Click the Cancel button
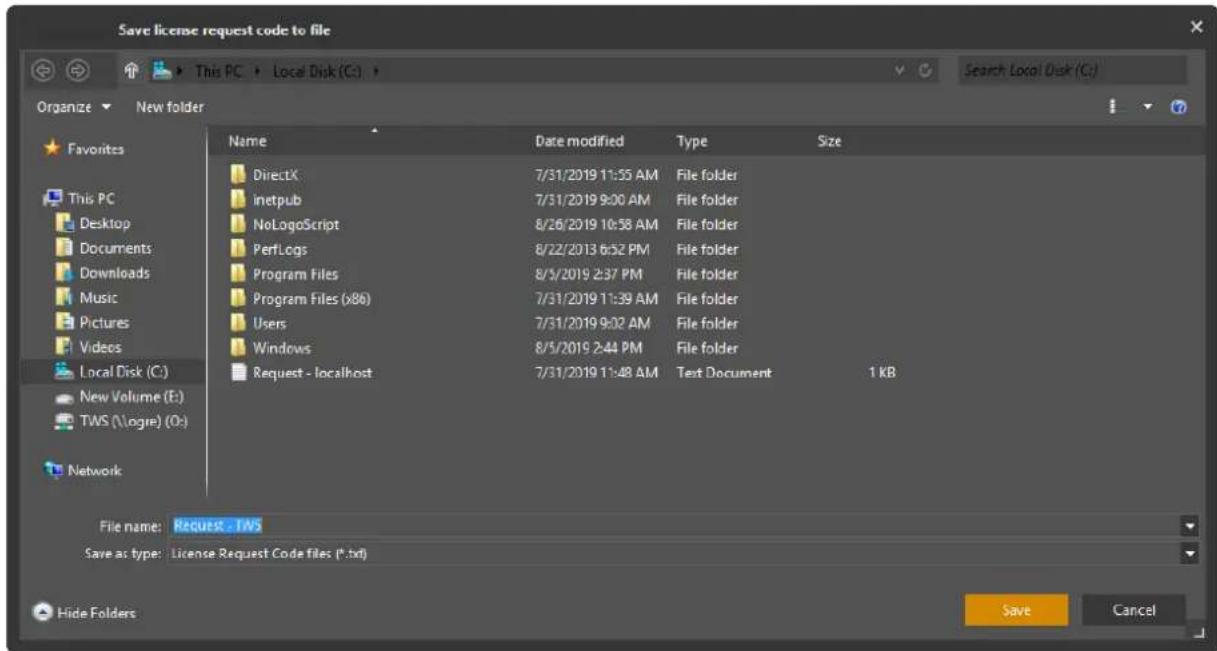Screen dimensions: 1217x651 click(x=1134, y=610)
